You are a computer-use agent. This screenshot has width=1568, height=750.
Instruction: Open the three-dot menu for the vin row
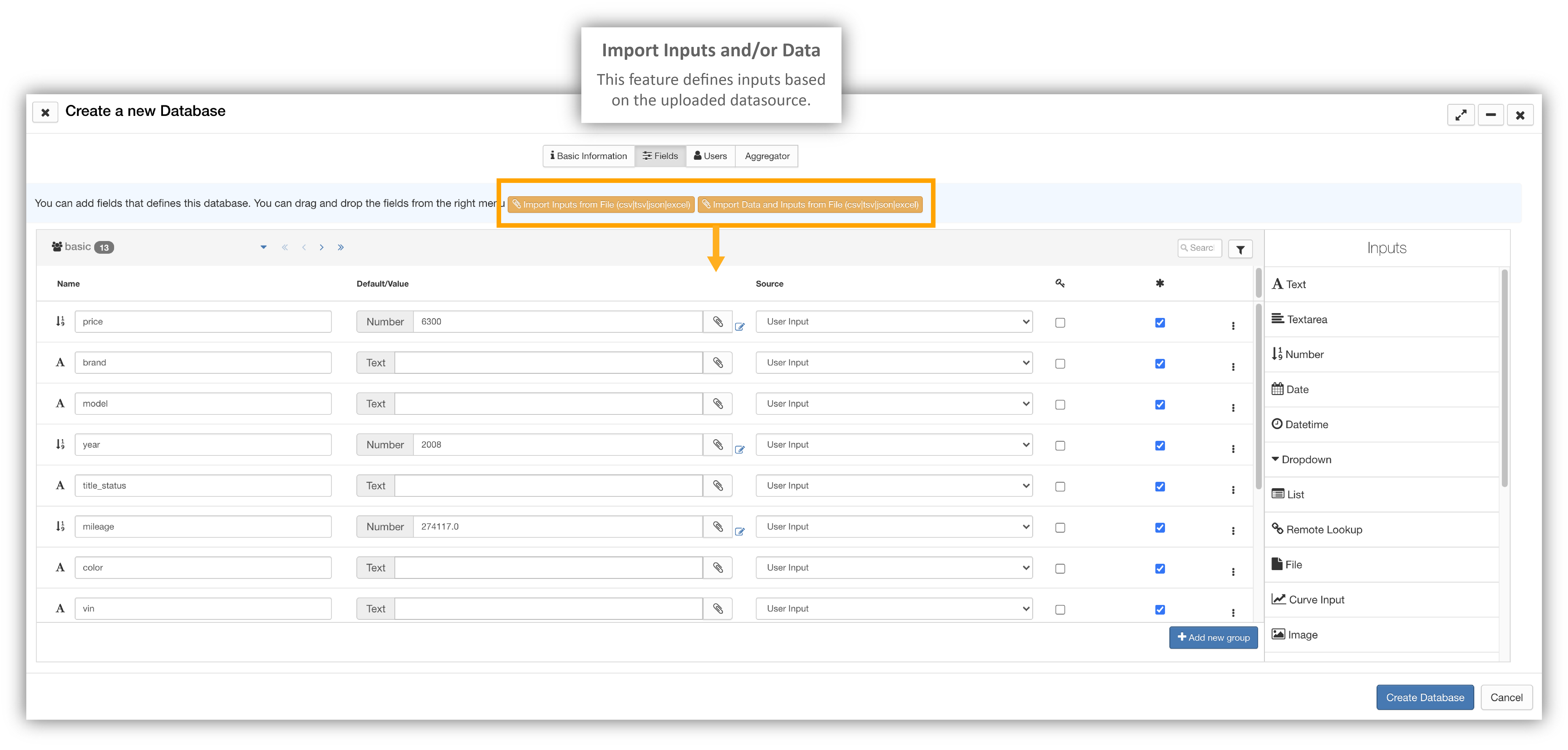tap(1233, 613)
